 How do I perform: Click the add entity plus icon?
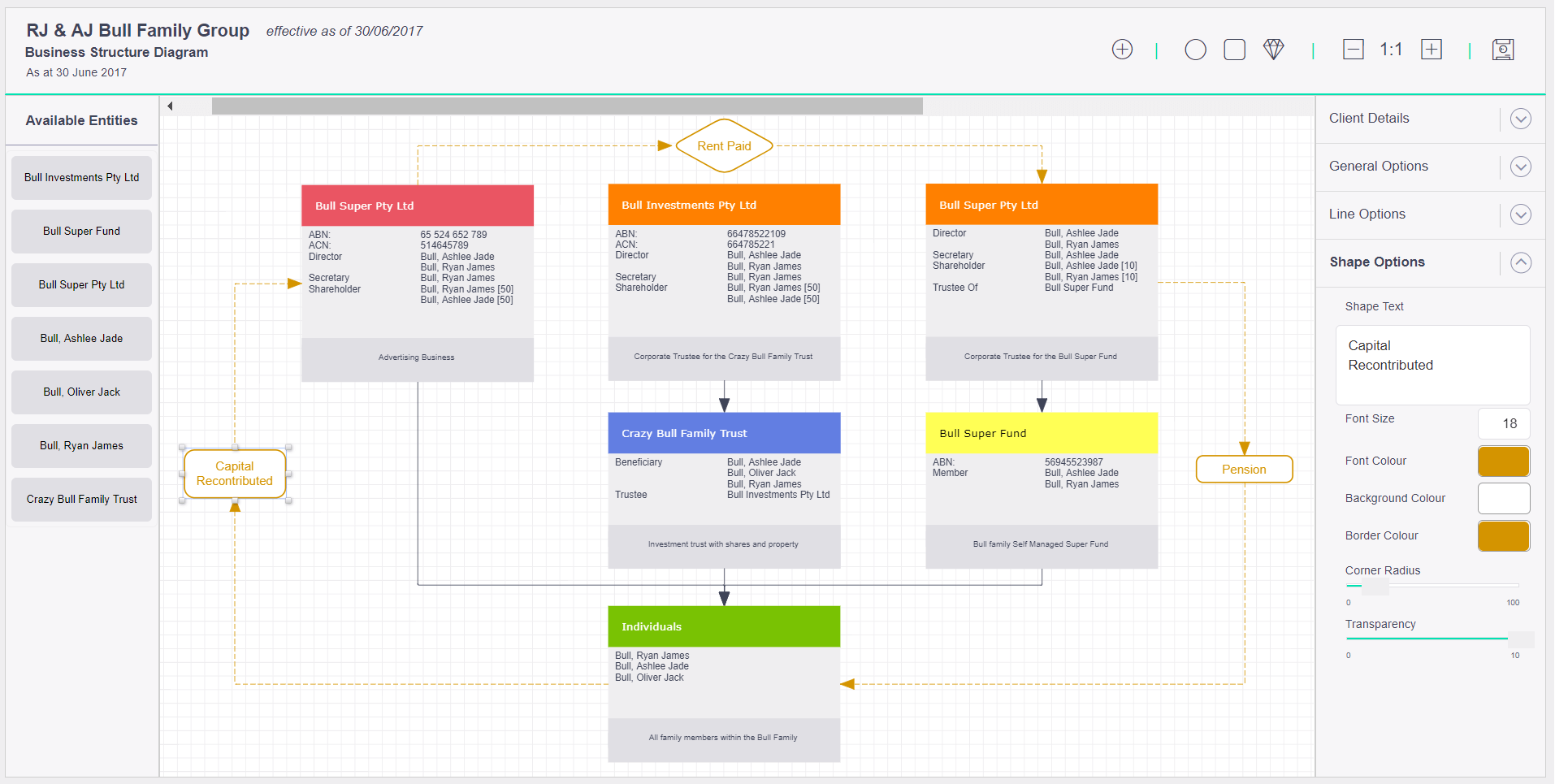(x=1122, y=49)
